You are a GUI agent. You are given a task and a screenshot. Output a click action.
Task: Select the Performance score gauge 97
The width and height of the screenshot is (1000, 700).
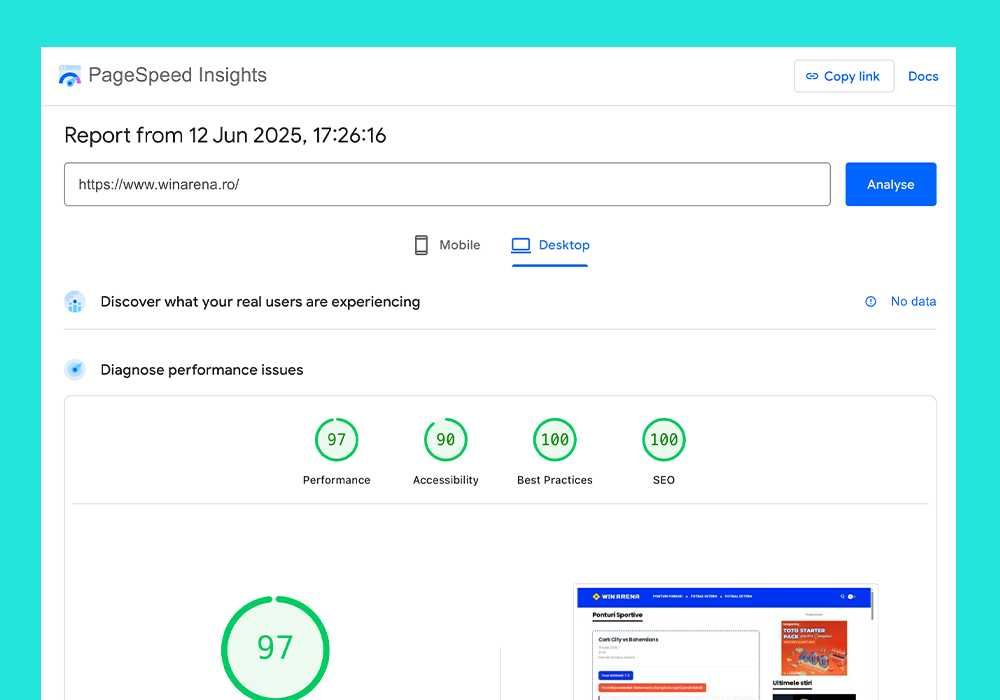point(336,439)
